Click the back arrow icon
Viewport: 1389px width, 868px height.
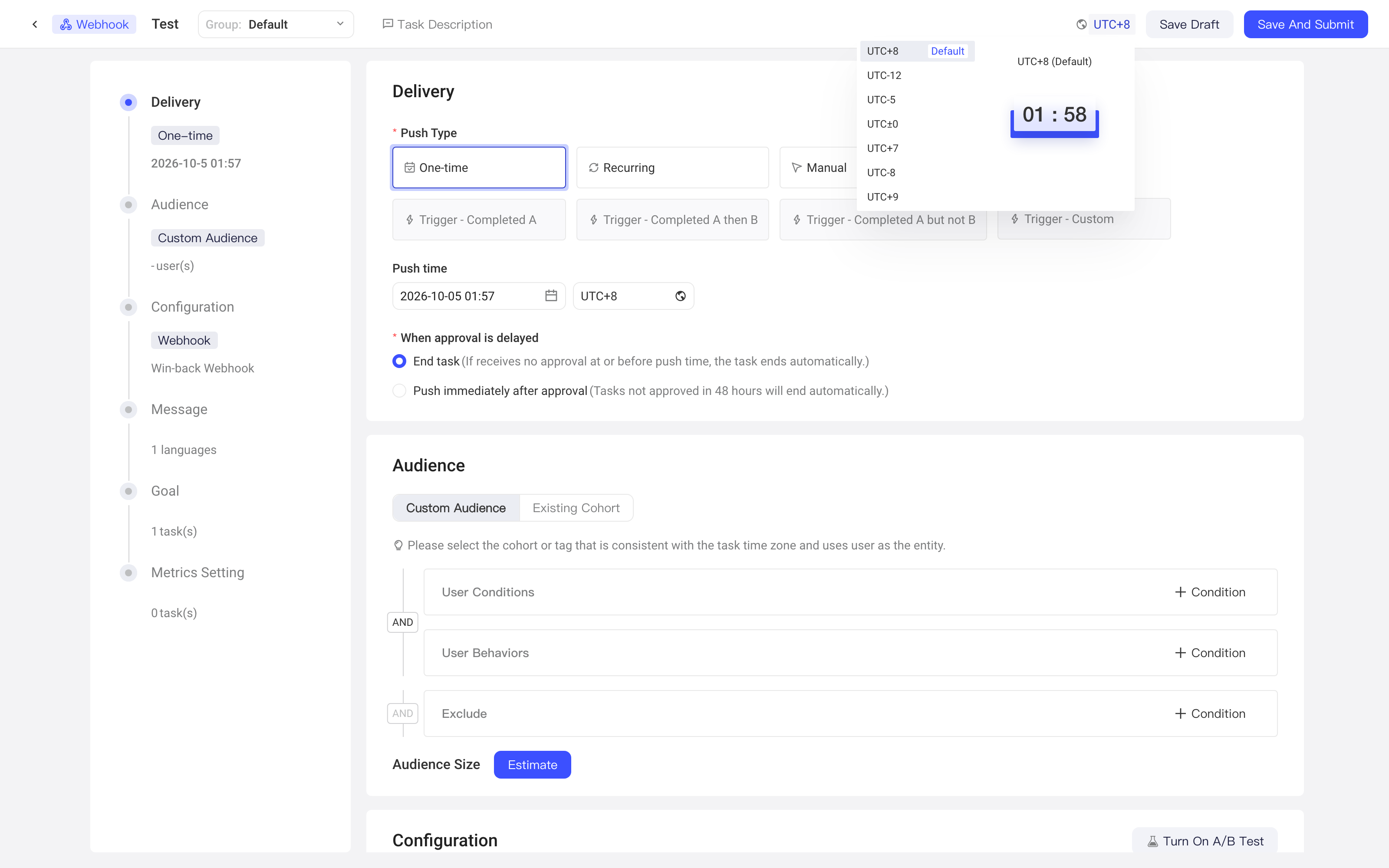(35, 24)
